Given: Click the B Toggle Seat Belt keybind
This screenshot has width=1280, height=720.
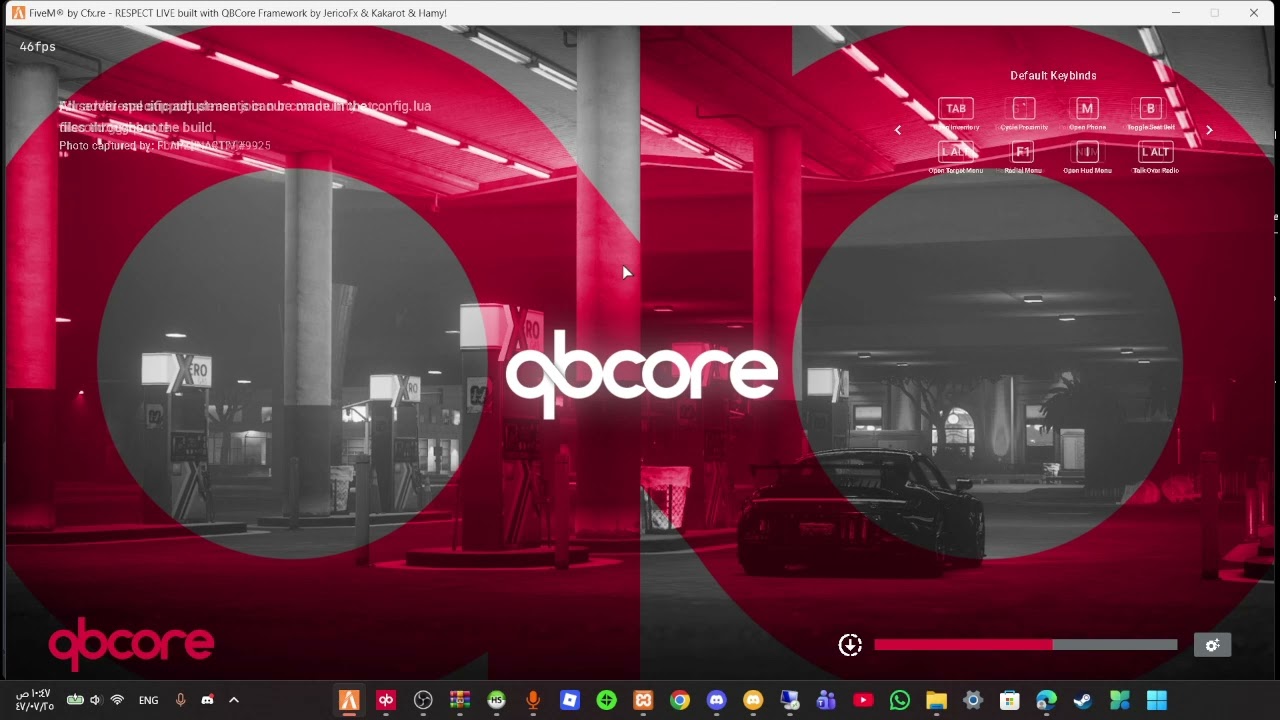Looking at the screenshot, I should tap(1150, 109).
